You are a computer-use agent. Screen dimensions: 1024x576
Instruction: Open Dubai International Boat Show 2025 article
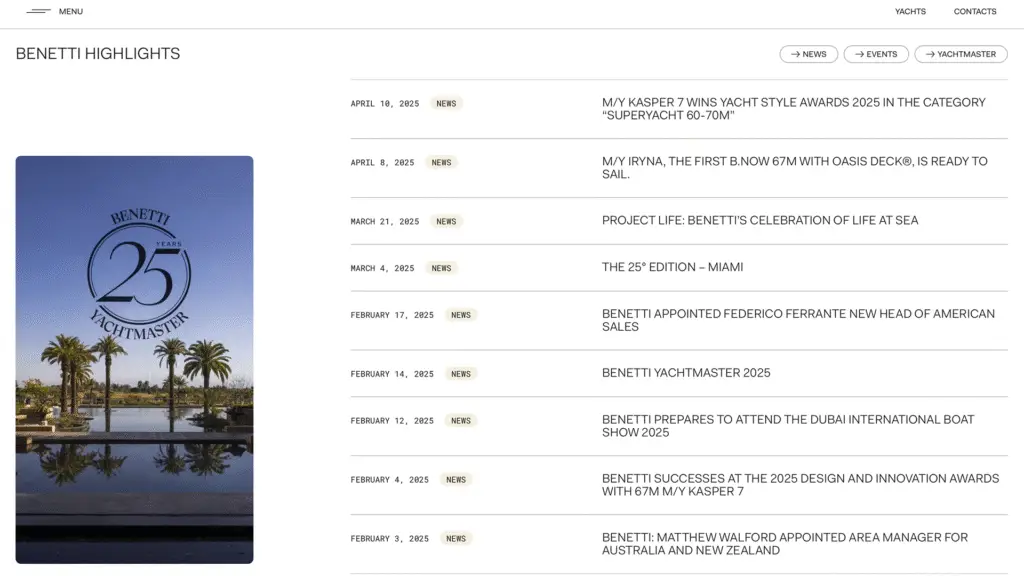[x=788, y=426]
